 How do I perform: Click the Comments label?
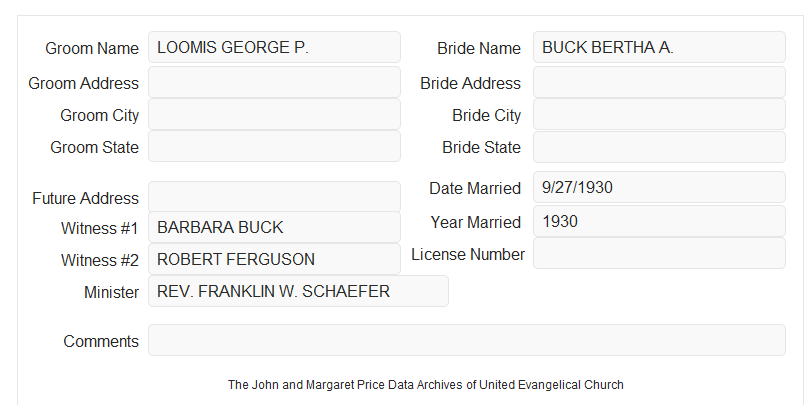101,341
